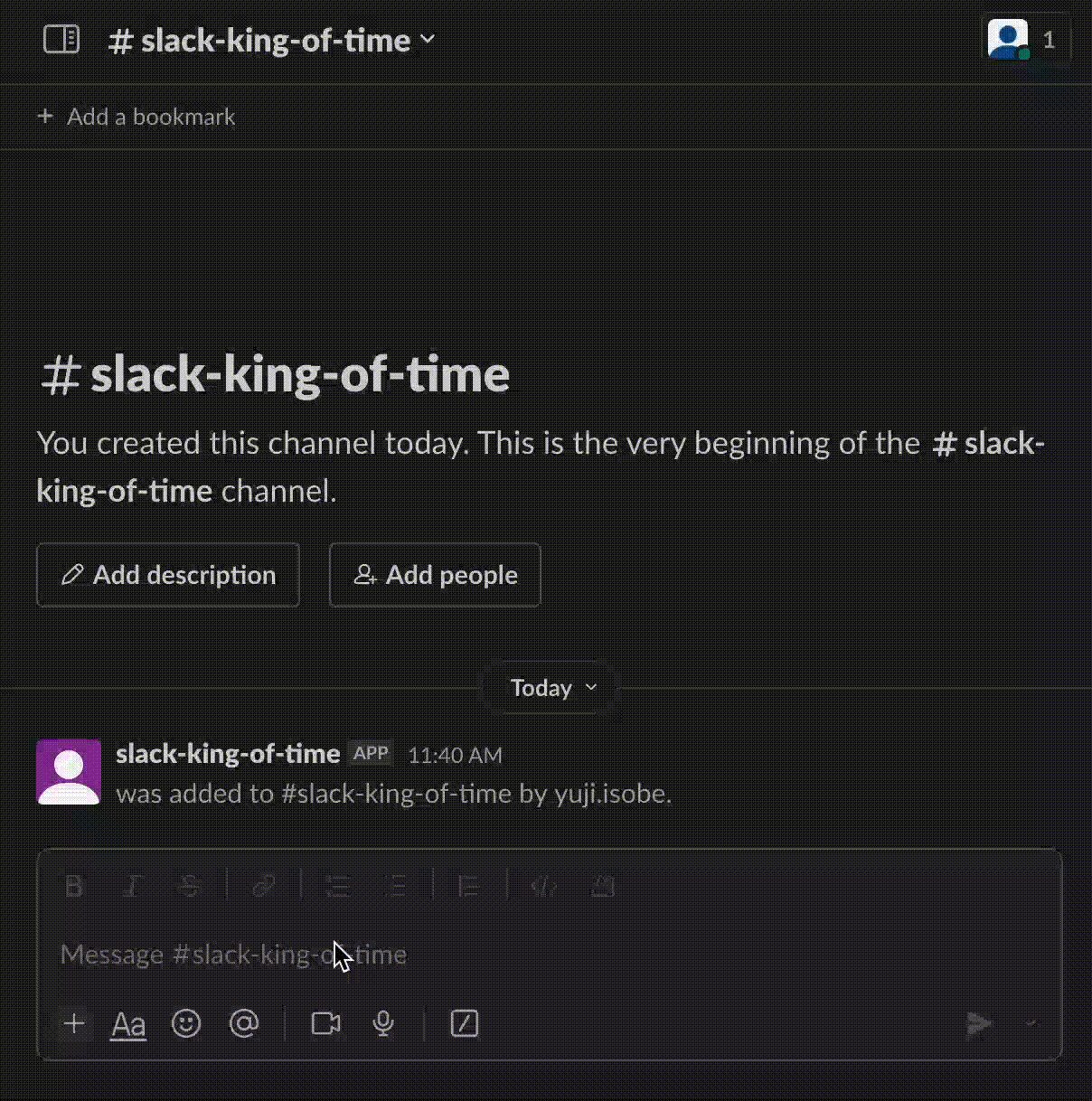Open the channel sidebar panel icon top left
This screenshot has width=1092, height=1101.
point(61,40)
